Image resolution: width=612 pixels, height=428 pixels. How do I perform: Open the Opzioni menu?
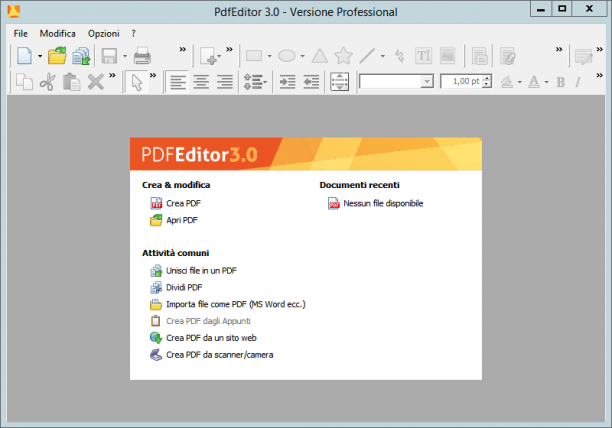pyautogui.click(x=103, y=34)
